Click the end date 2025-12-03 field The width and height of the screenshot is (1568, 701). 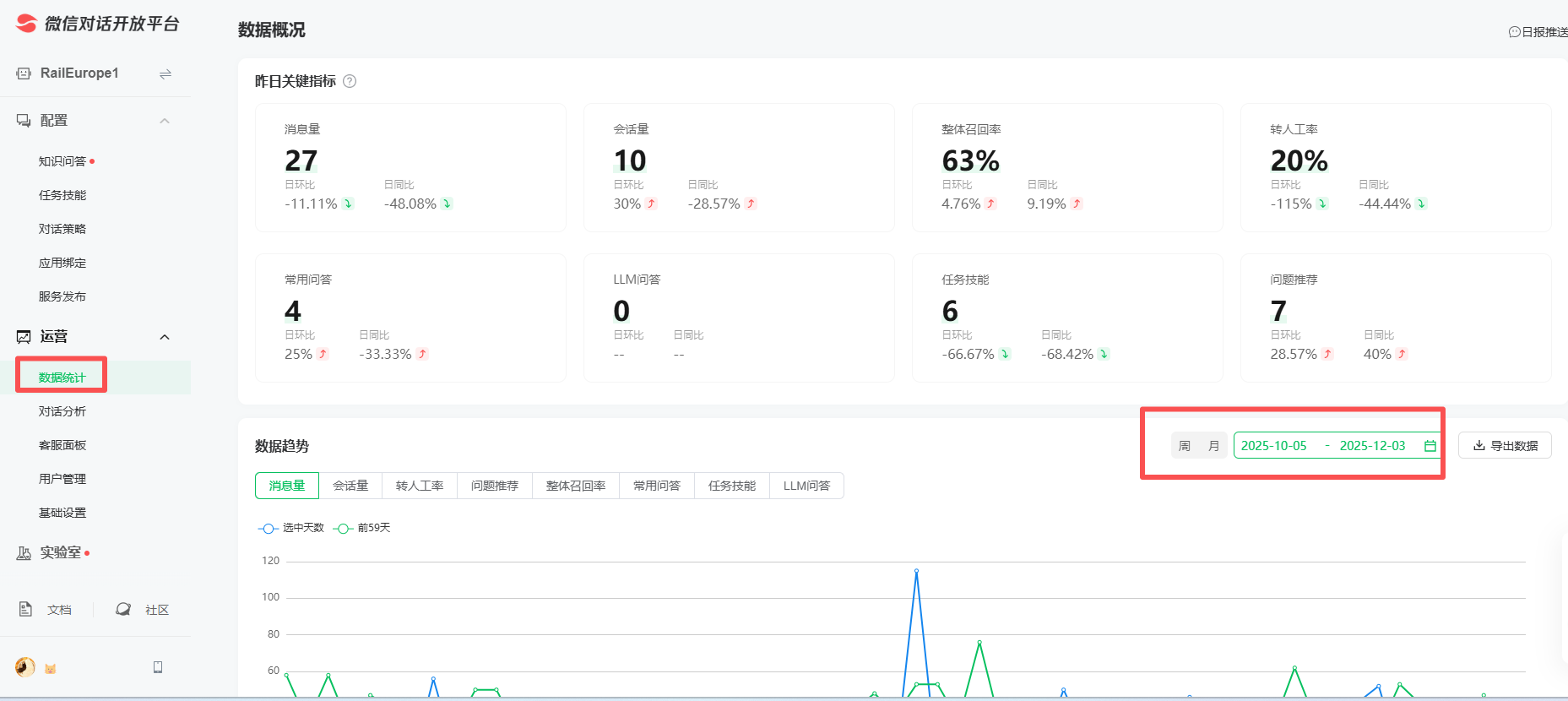point(1373,446)
